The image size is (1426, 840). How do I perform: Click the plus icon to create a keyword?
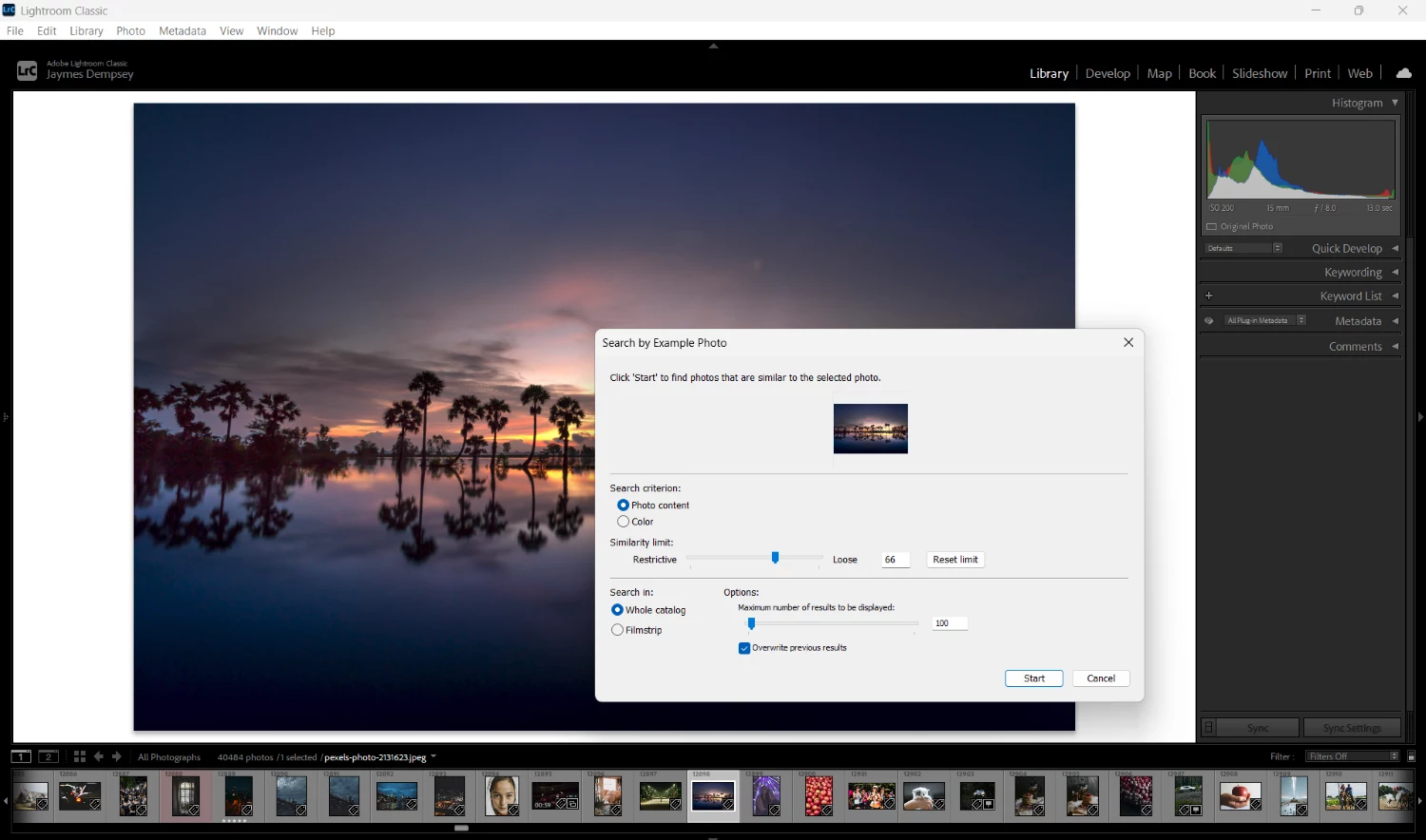(1208, 296)
